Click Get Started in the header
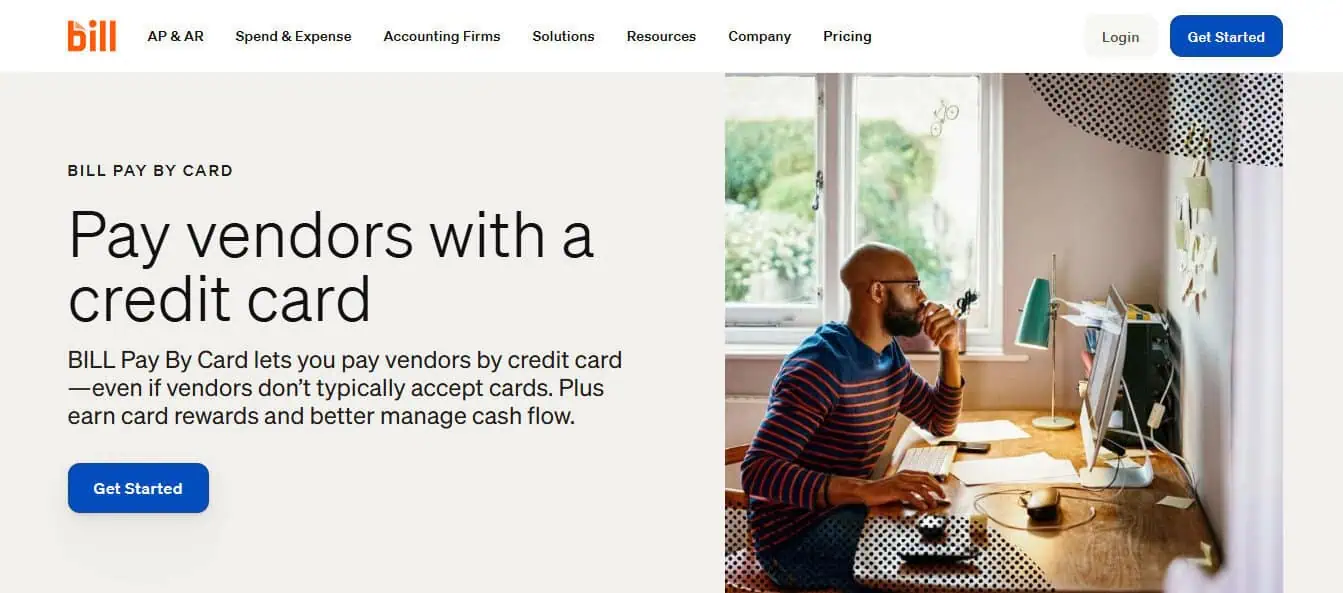This screenshot has width=1343, height=593. click(x=1226, y=37)
